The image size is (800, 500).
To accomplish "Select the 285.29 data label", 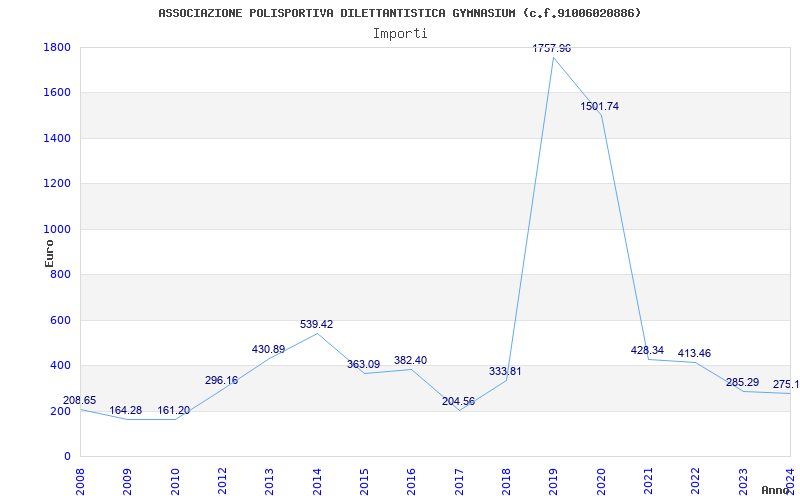I will tap(742, 382).
